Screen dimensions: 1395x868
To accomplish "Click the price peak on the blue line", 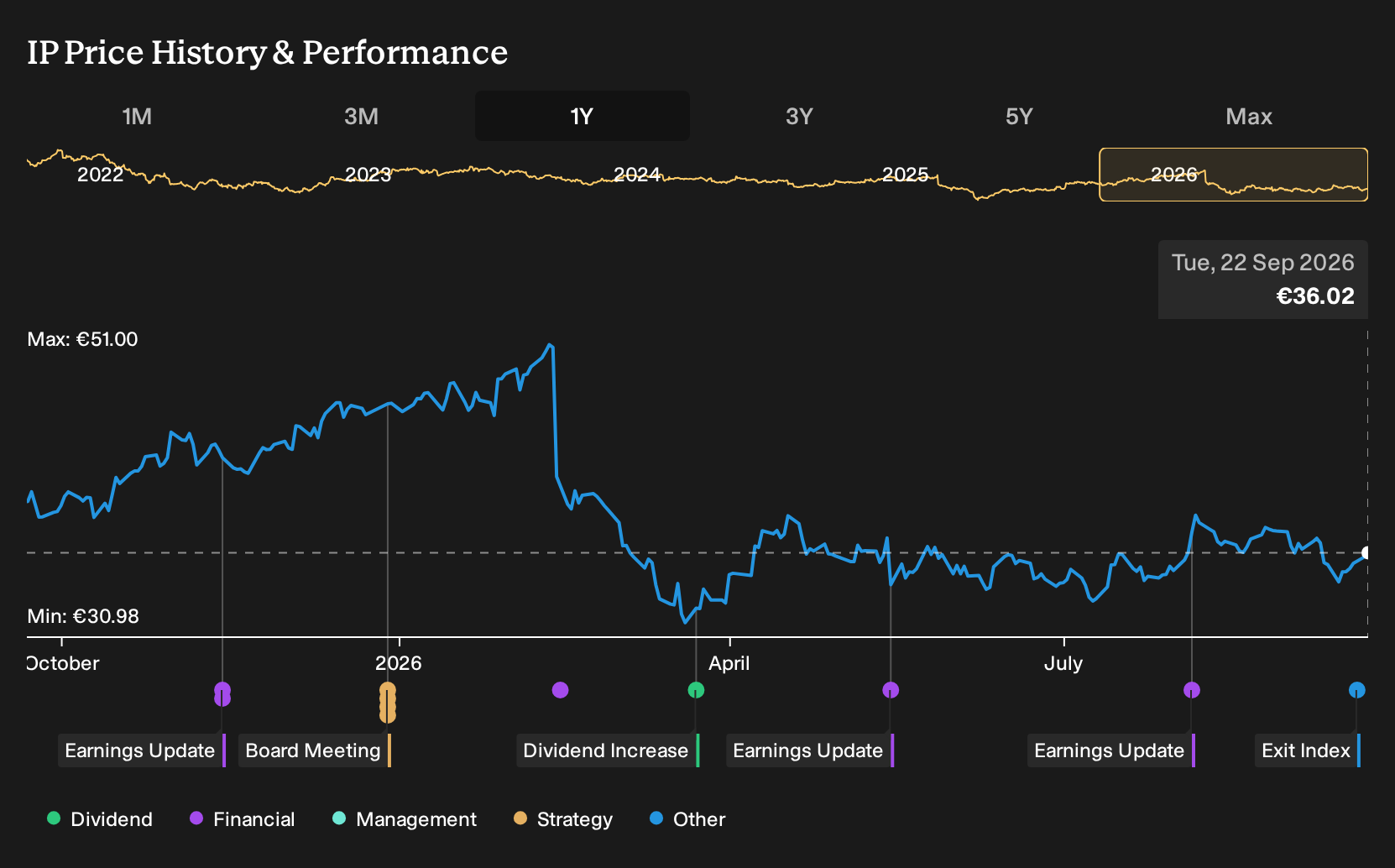I will point(550,344).
